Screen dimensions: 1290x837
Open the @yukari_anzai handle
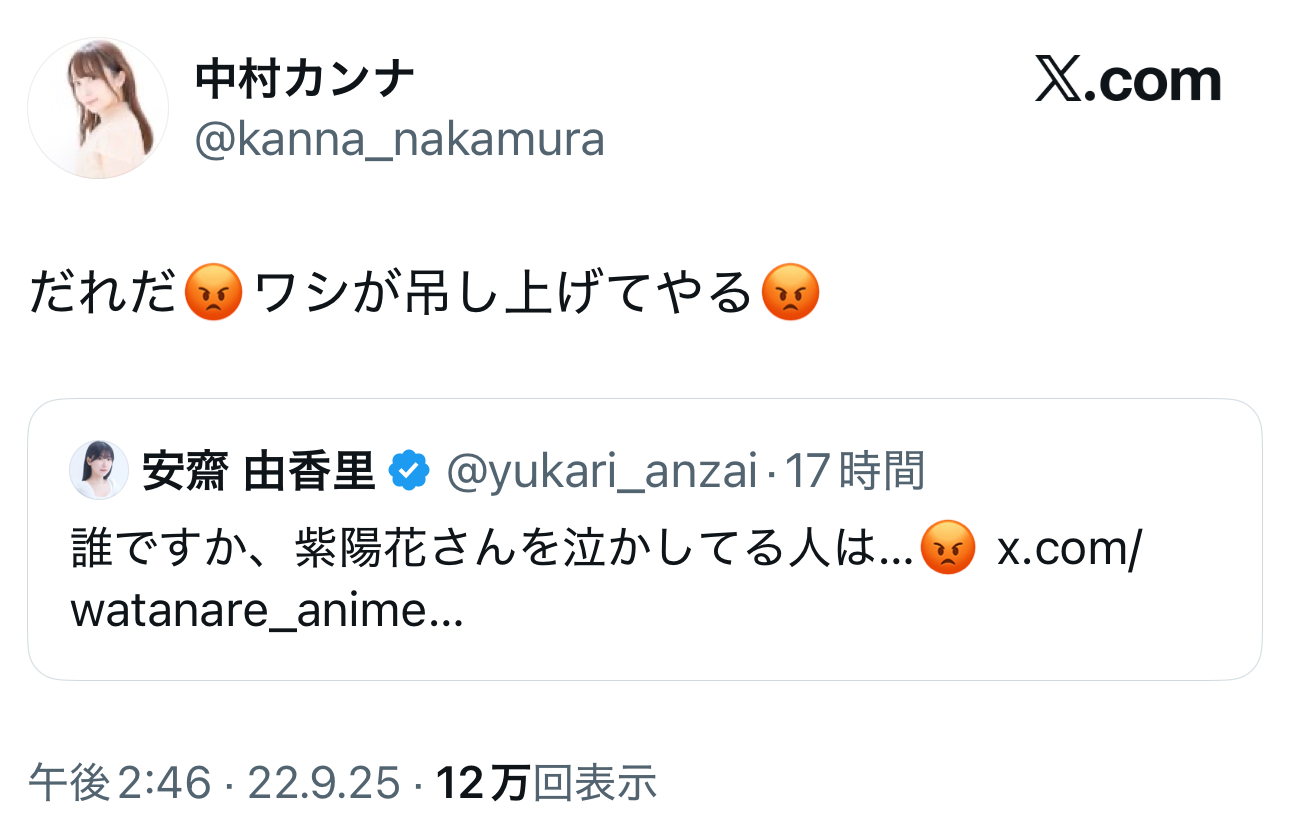pyautogui.click(x=600, y=470)
